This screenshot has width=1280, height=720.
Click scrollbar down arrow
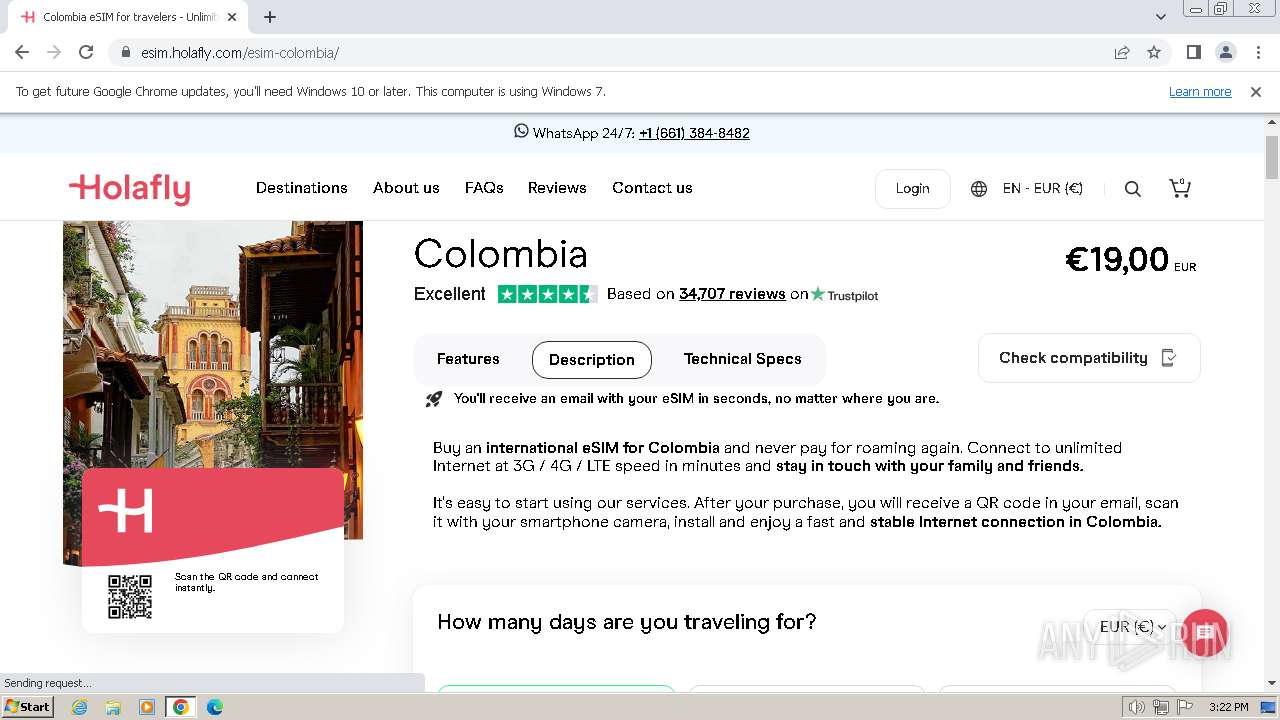pos(1272,683)
